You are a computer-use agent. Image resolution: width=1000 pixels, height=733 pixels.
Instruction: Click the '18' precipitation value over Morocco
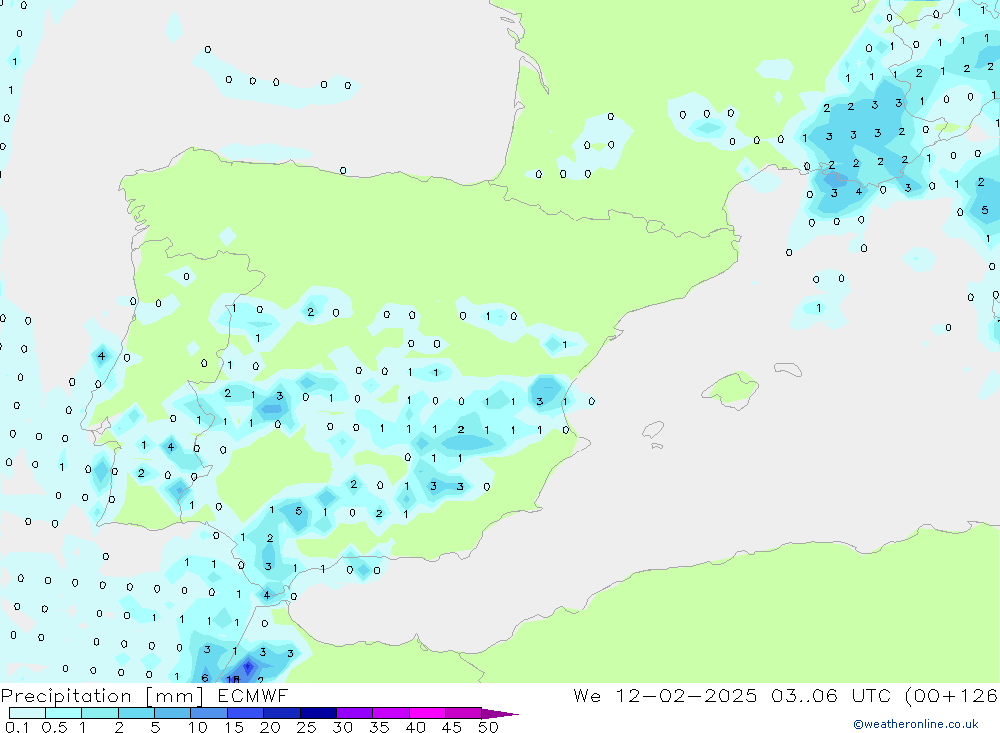[233, 679]
